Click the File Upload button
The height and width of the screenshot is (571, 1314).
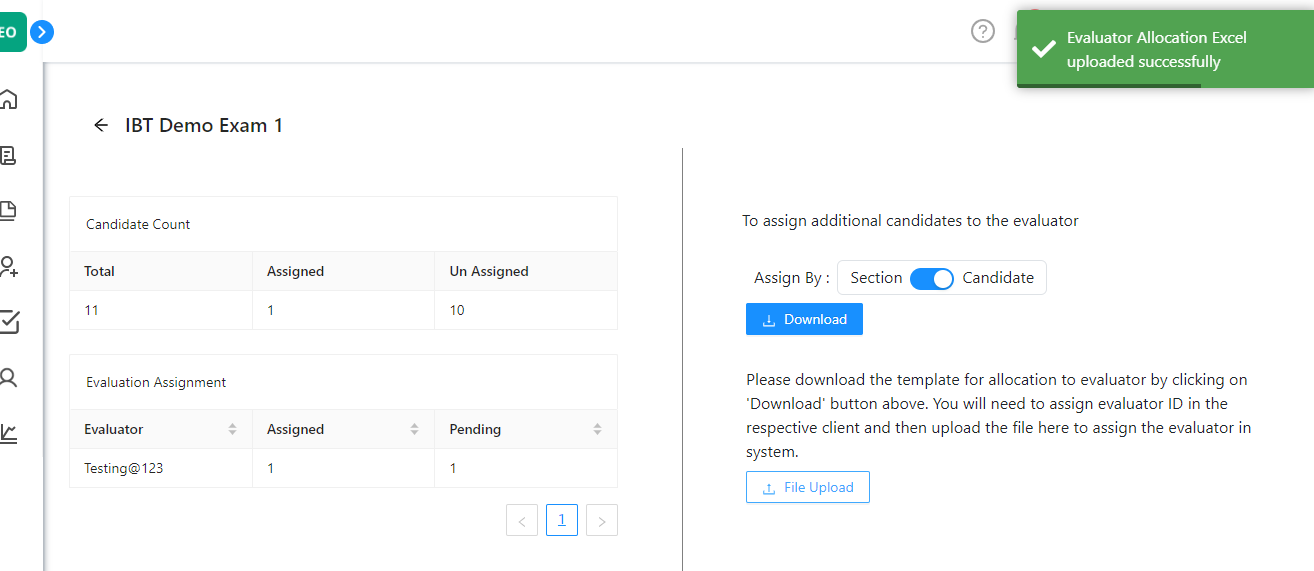(808, 487)
